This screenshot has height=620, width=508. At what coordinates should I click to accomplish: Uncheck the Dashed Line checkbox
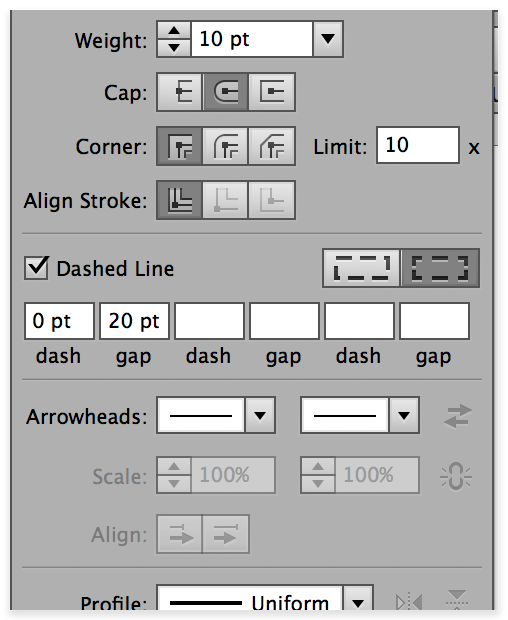(x=36, y=268)
